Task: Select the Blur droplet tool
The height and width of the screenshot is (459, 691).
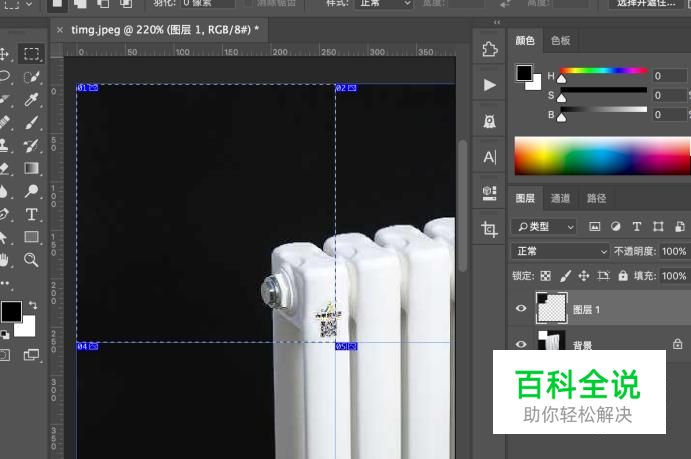Action: tap(4, 191)
